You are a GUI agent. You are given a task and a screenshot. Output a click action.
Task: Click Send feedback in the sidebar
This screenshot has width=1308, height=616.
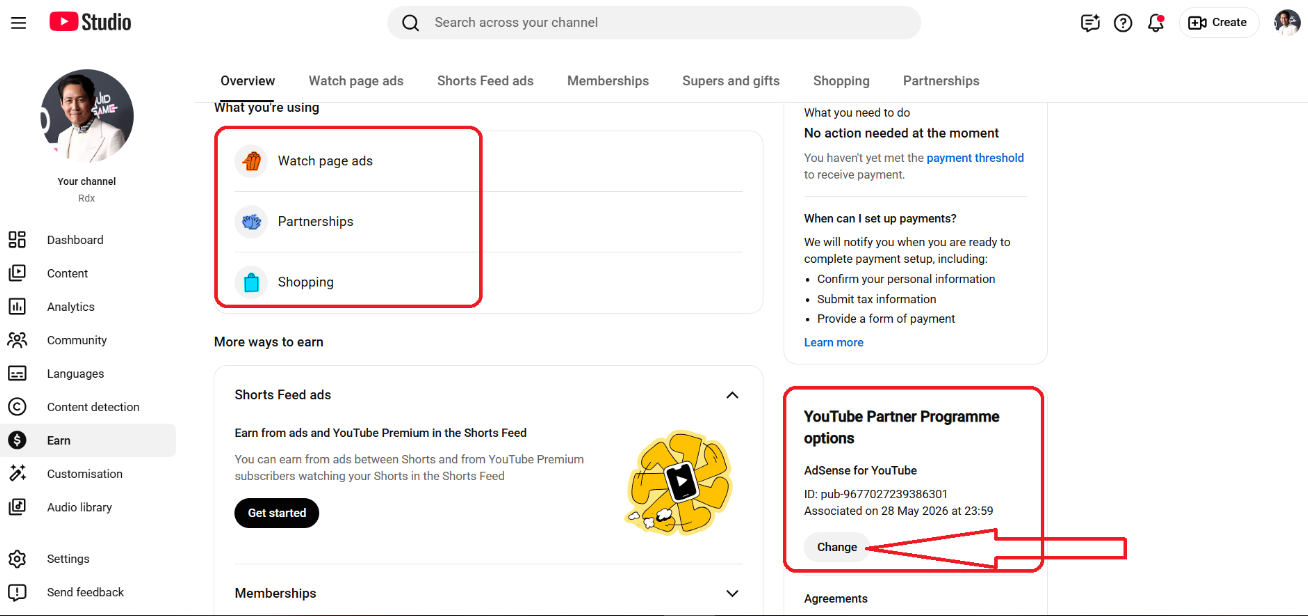coord(88,592)
